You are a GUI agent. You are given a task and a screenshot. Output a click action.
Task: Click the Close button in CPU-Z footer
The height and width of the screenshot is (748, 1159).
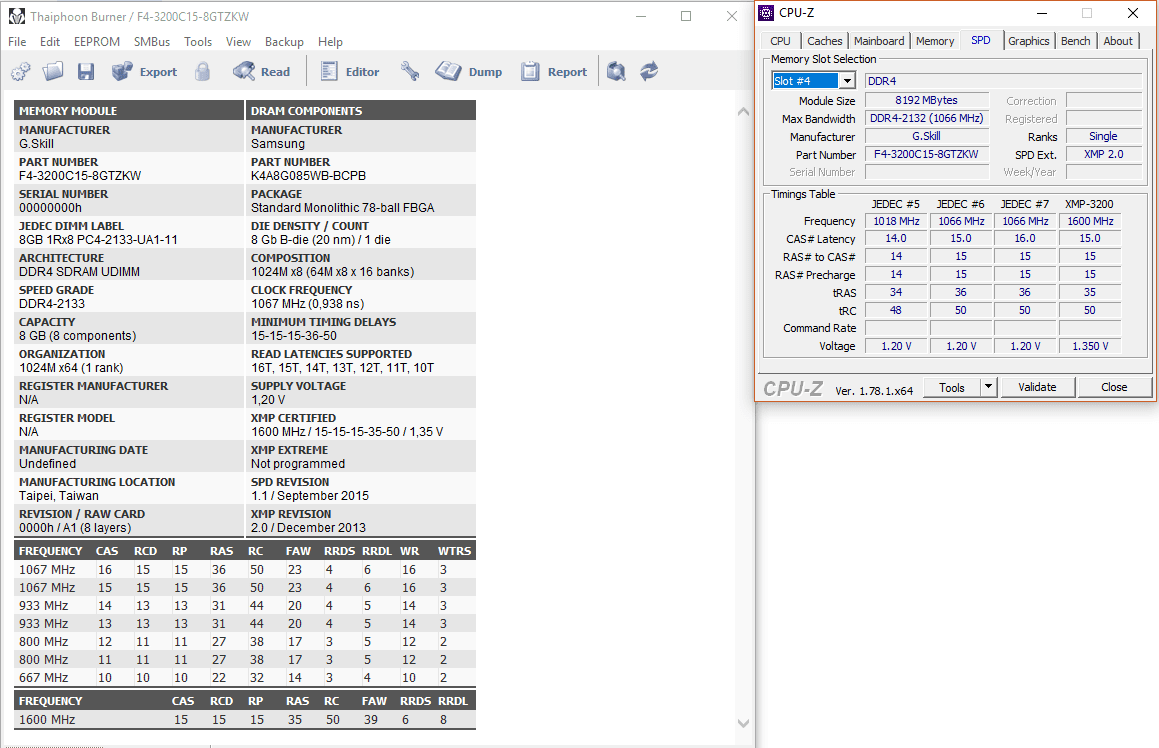pos(1114,387)
